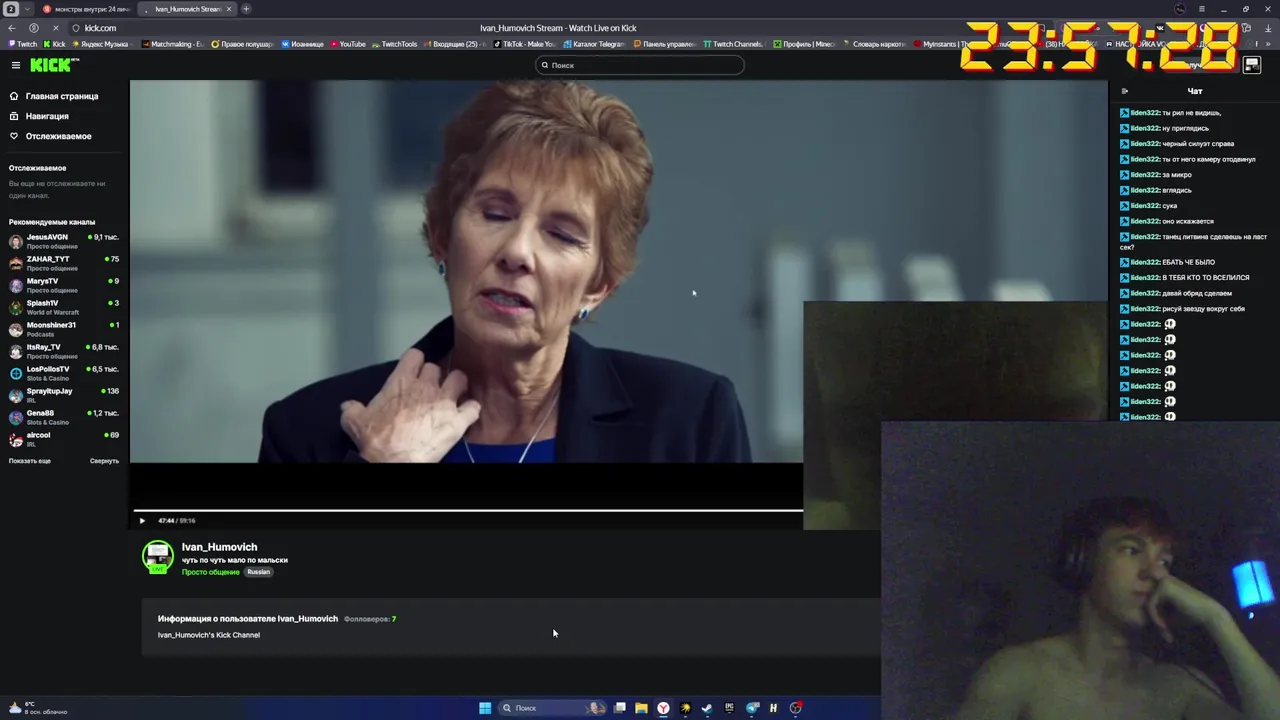Open Главная страница in the sidebar
1280x720 pixels.
click(x=54, y=96)
